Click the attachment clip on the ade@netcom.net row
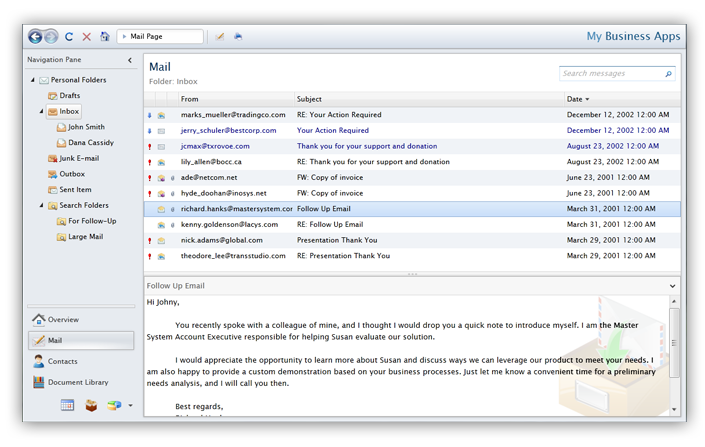 (173, 178)
